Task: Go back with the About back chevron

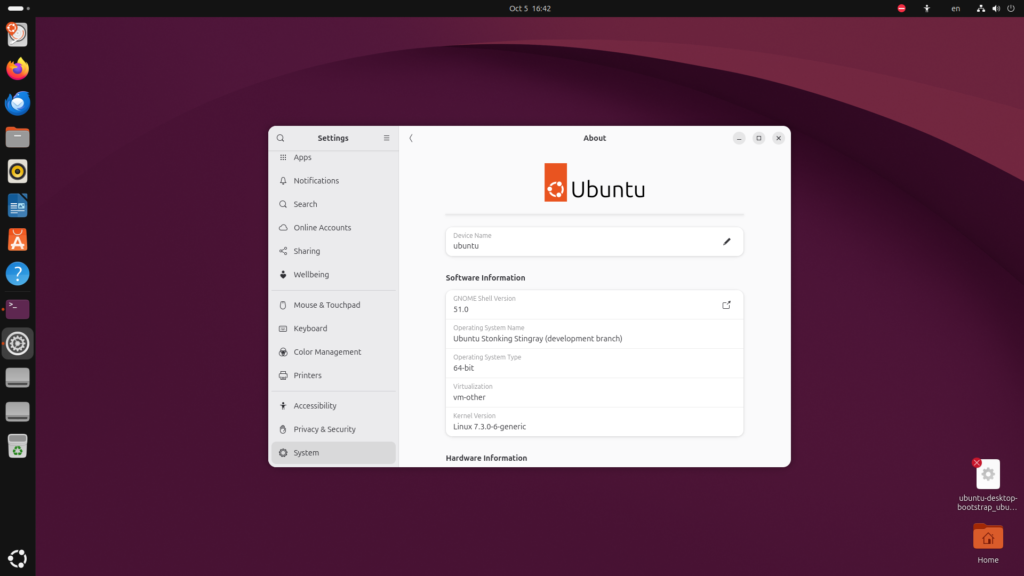Action: pyautogui.click(x=411, y=138)
